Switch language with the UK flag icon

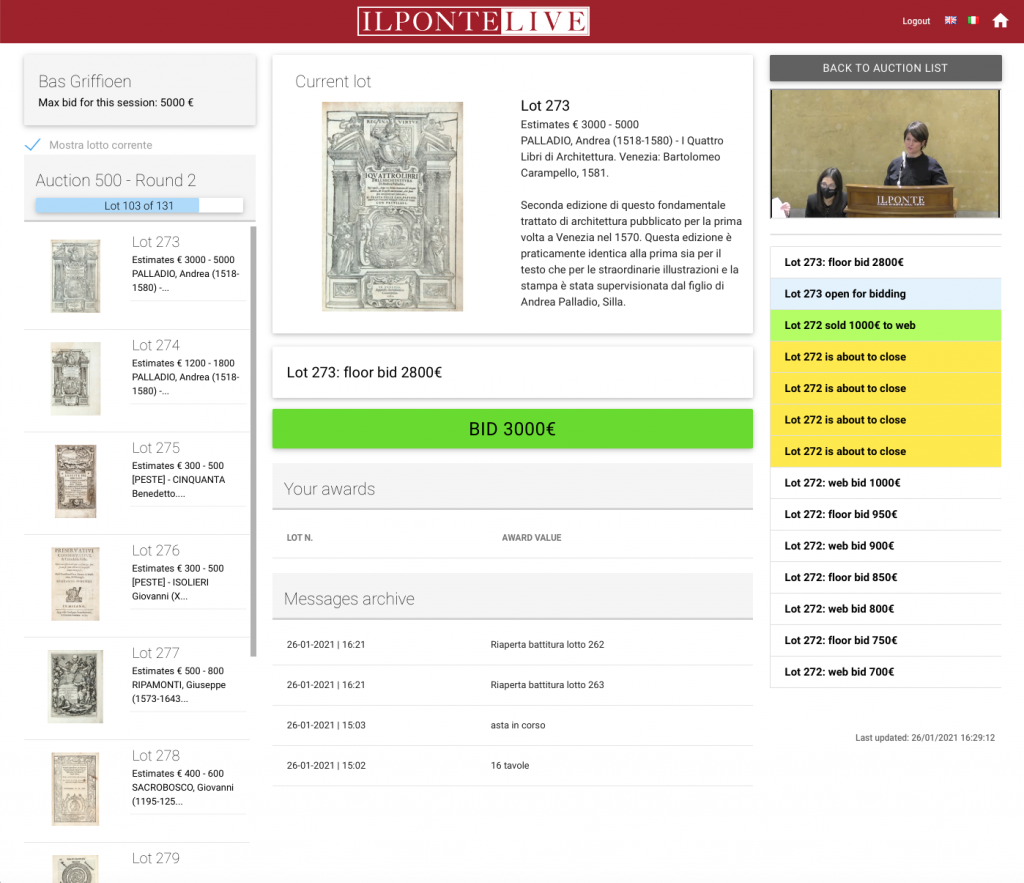(951, 20)
